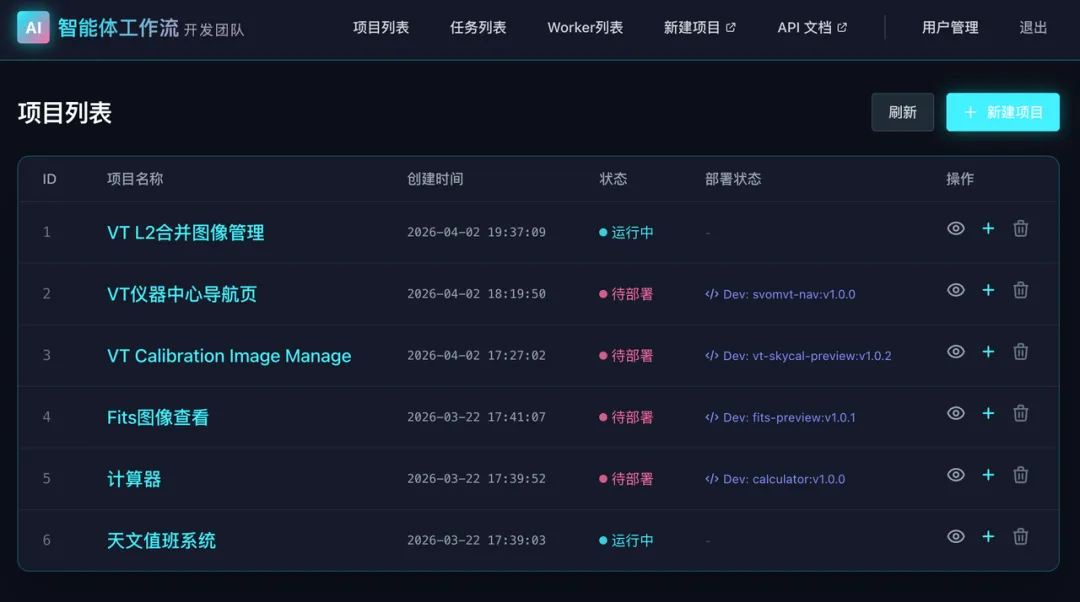The height and width of the screenshot is (602, 1080).
Task: Click the trash icon for VT L2合并图像管理
Action: (1020, 229)
